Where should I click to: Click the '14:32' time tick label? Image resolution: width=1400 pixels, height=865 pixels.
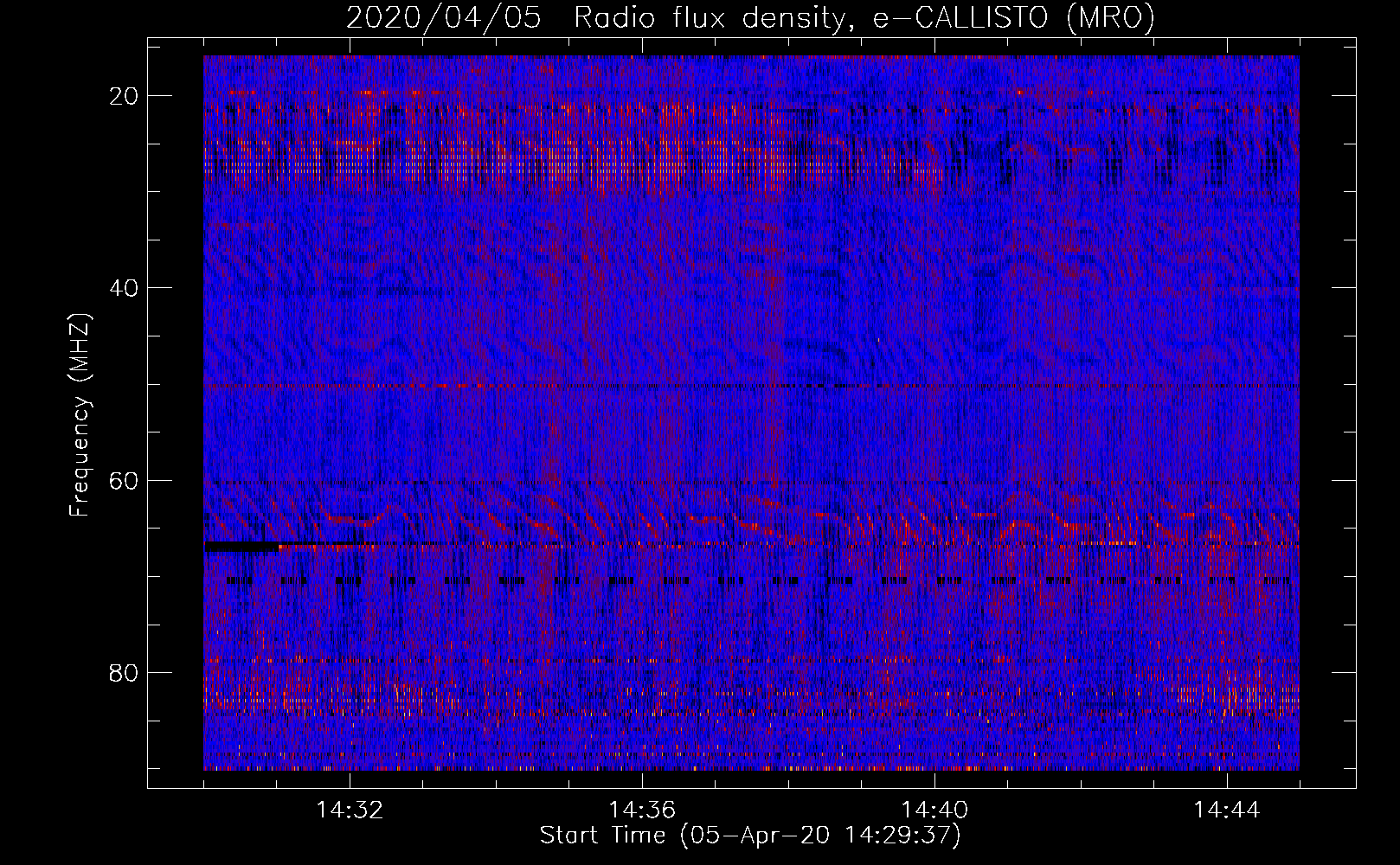pyautogui.click(x=350, y=811)
